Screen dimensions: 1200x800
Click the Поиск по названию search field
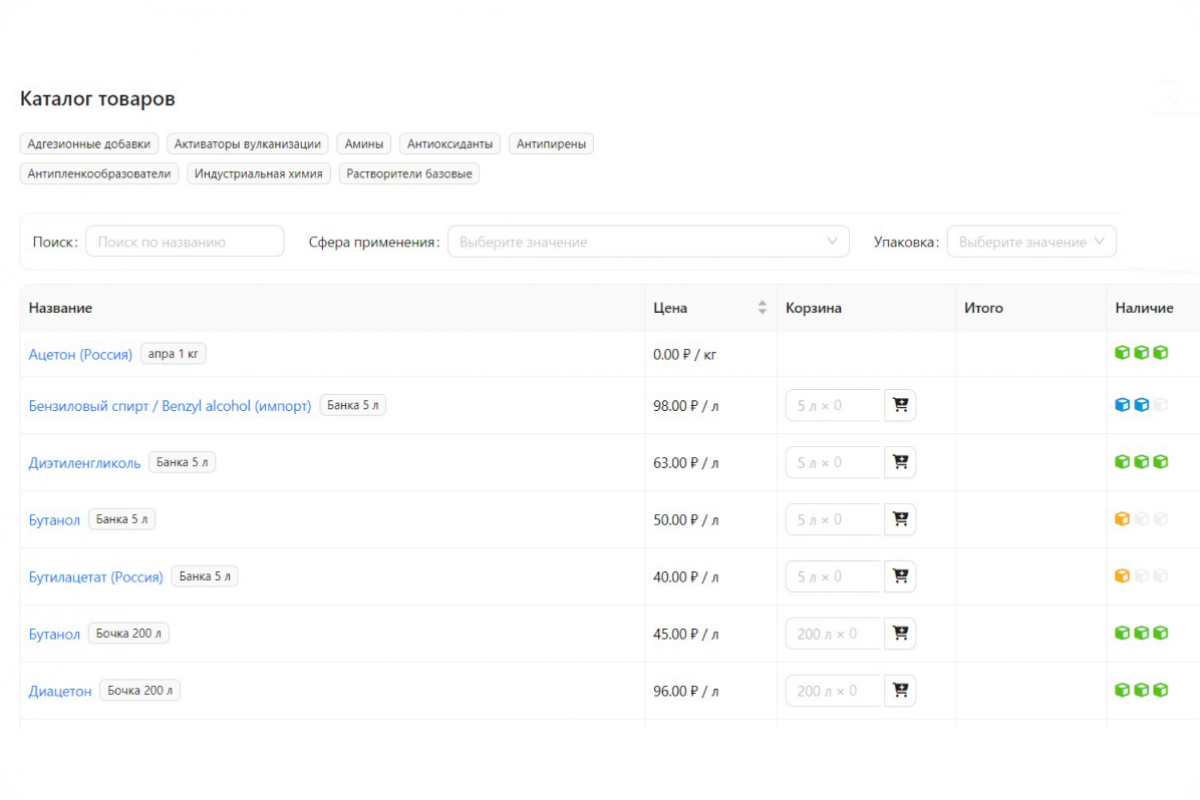click(185, 242)
